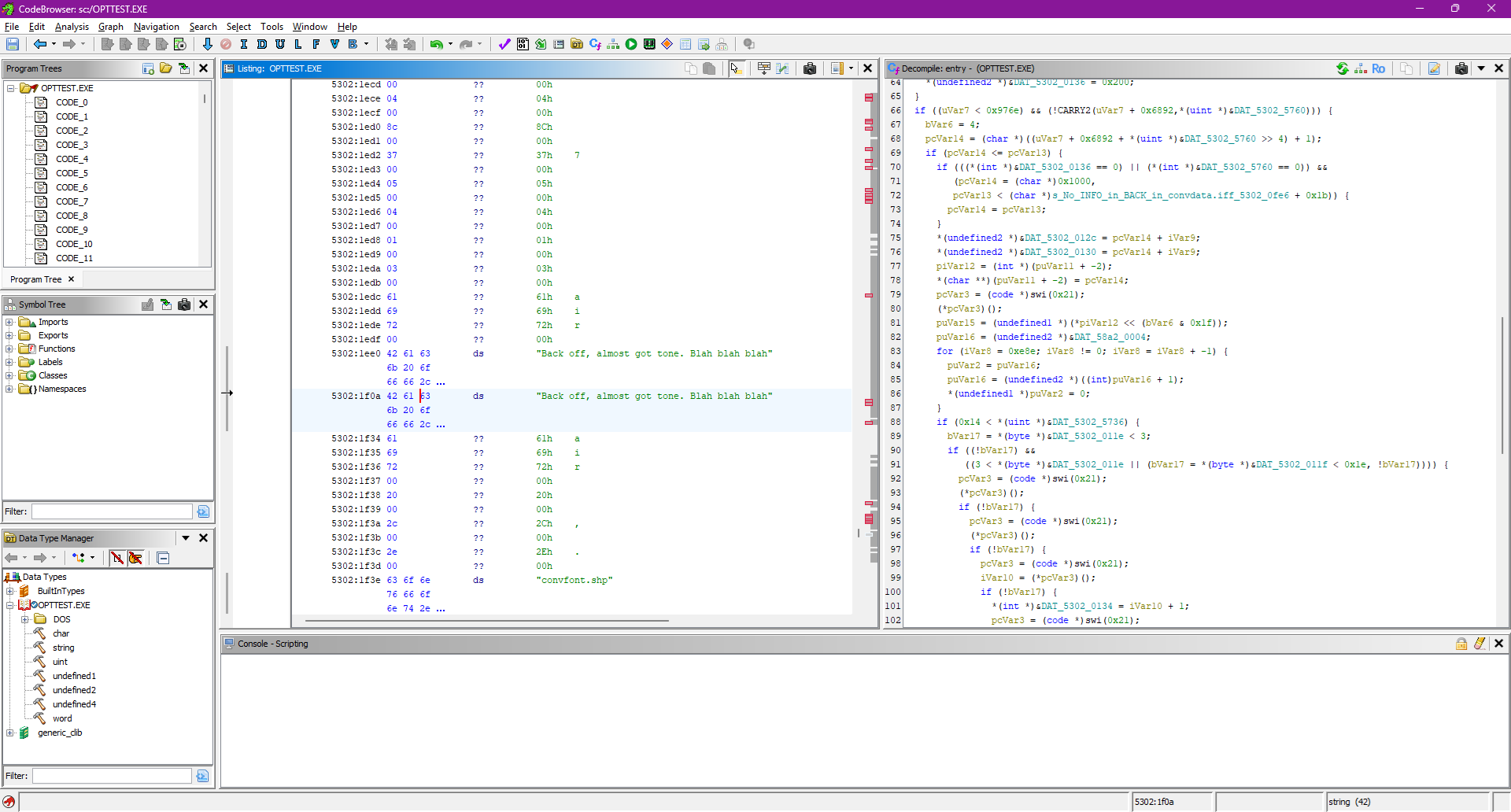This screenshot has height=812, width=1511.
Task: Open the Analysis menu
Action: pos(72,27)
